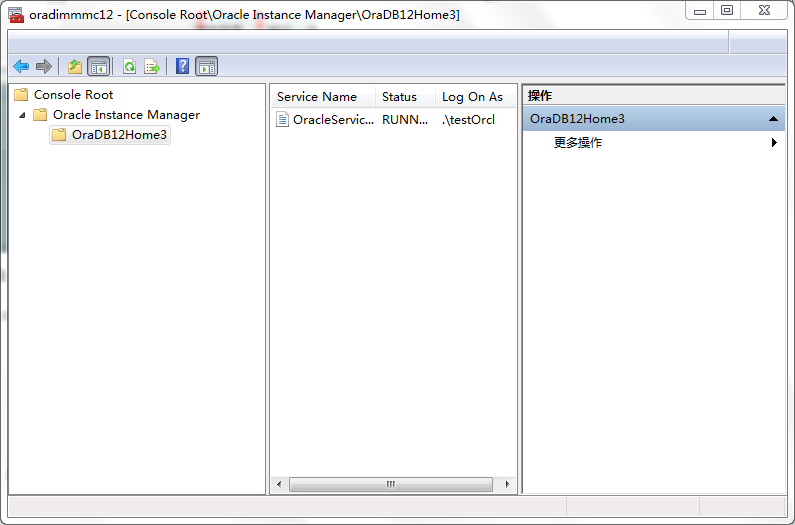Collapse the Oracle Instance Manager node
This screenshot has width=795, height=525.
point(22,116)
